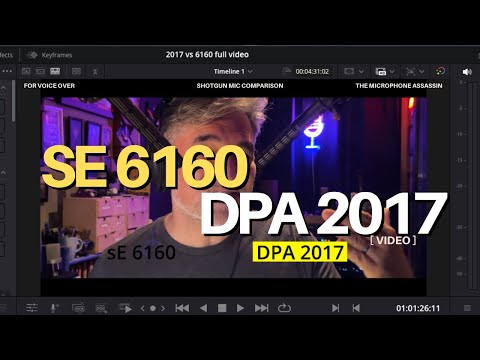Click the first clip edit icon in the bottom bar

click(78, 308)
